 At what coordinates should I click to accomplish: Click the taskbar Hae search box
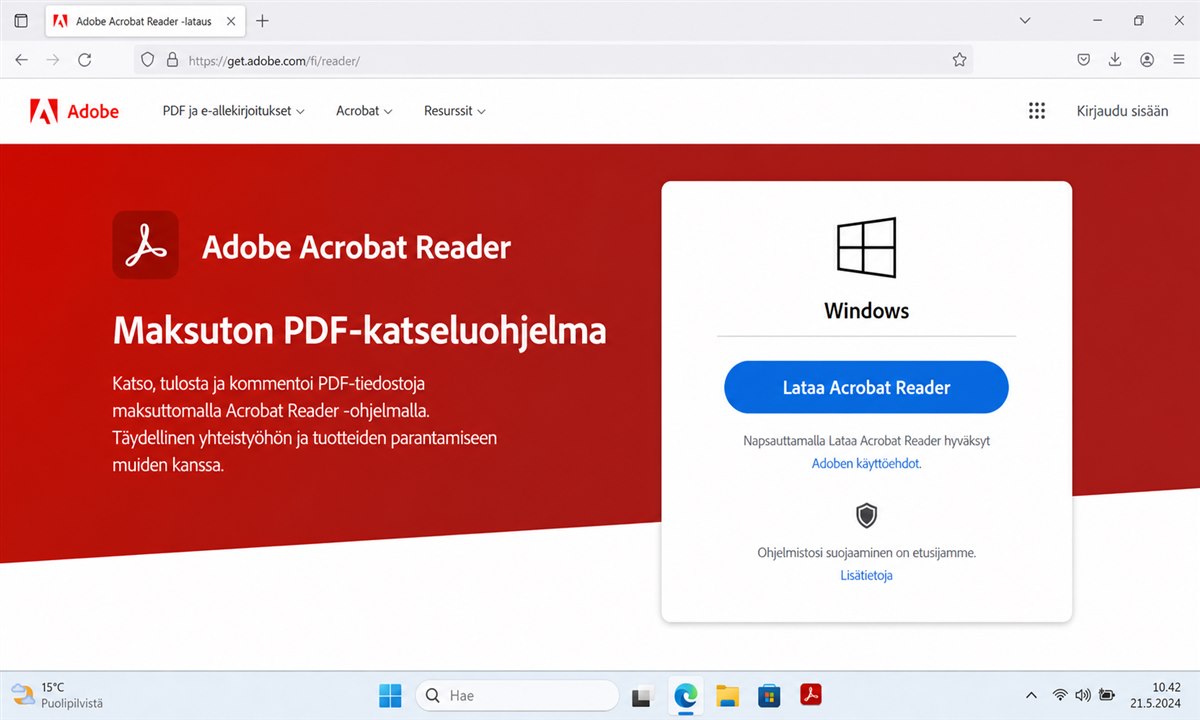click(x=517, y=695)
